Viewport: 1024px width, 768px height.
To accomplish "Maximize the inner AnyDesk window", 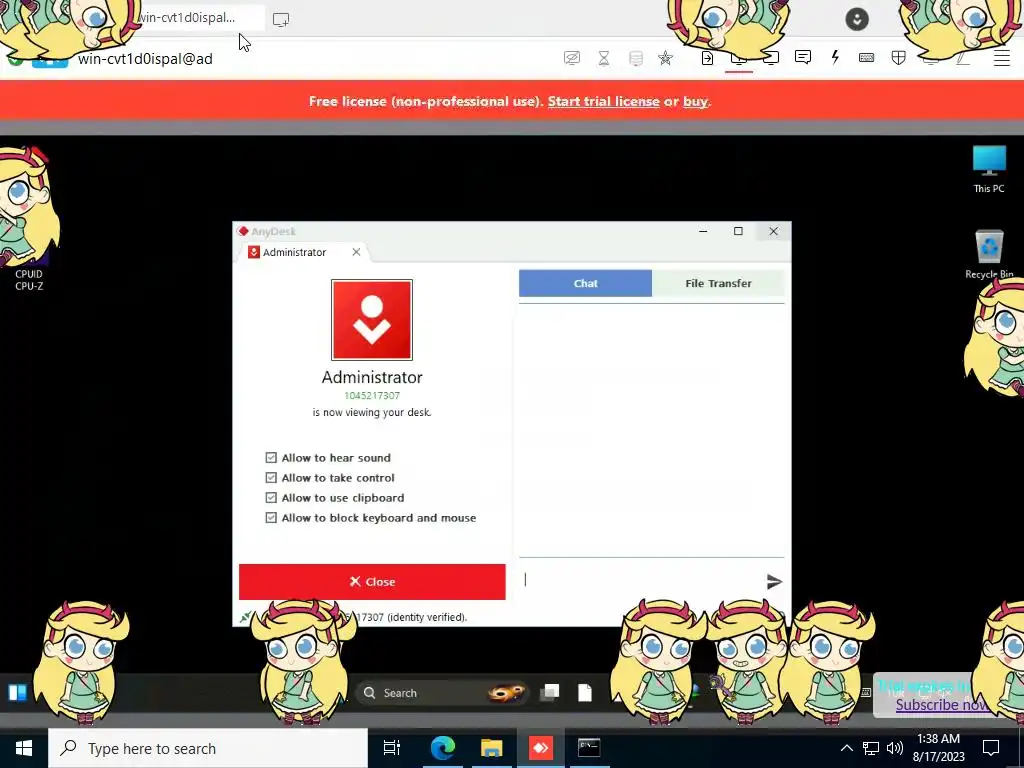I will 738,231.
